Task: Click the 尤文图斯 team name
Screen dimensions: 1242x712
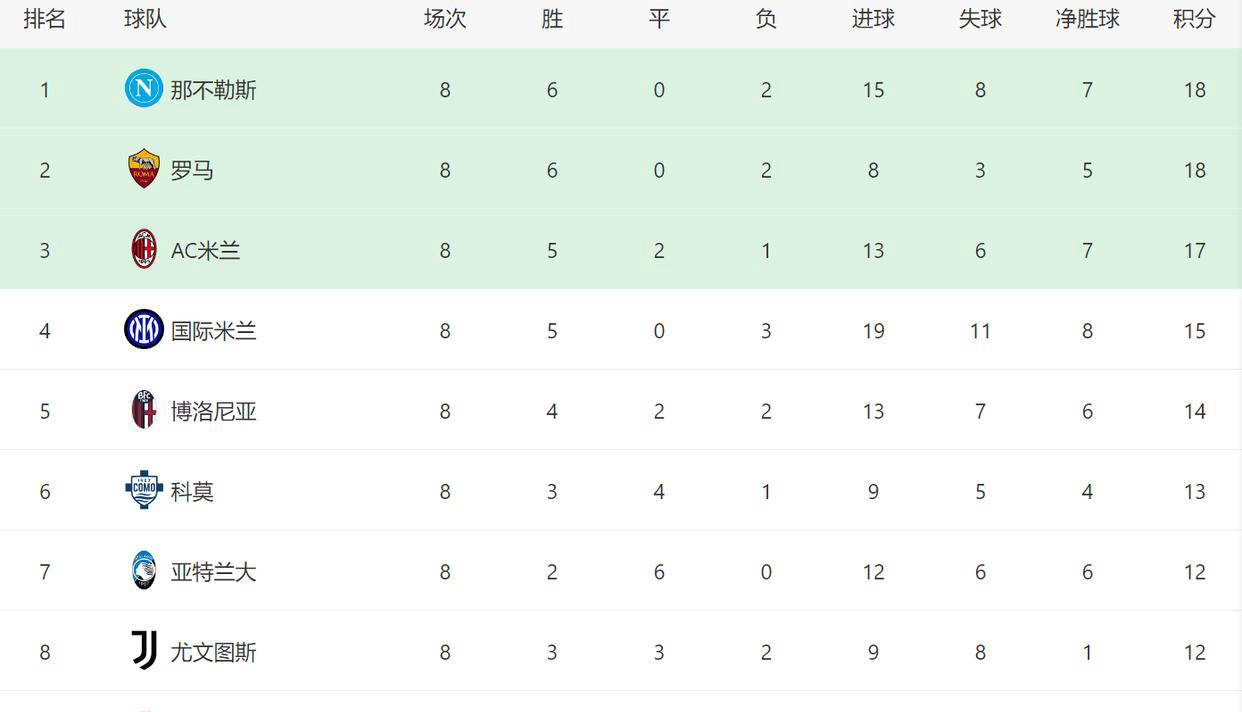Action: pos(213,652)
